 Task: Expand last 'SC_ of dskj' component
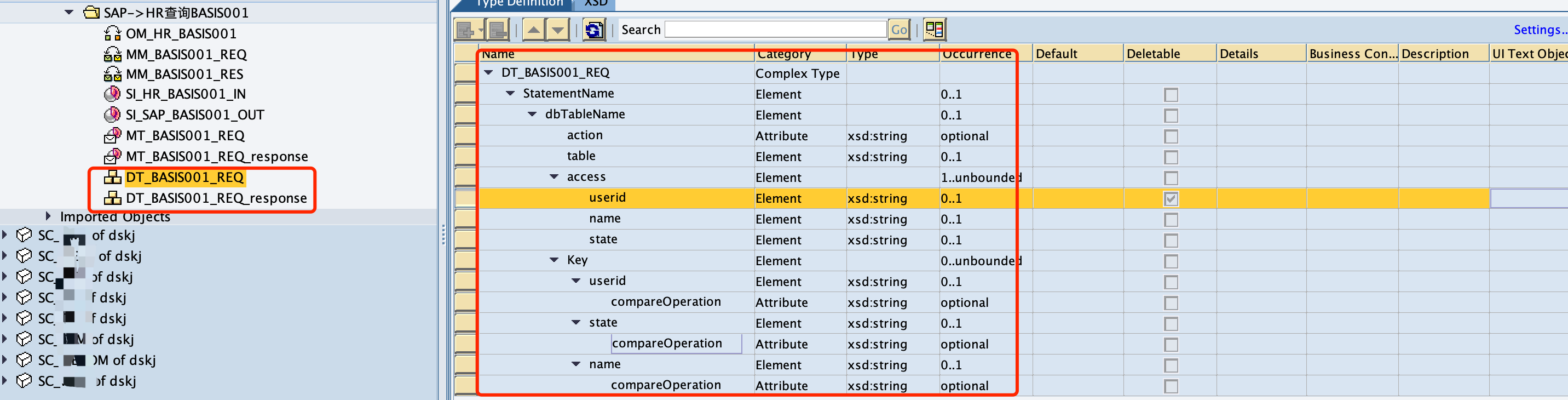point(5,380)
